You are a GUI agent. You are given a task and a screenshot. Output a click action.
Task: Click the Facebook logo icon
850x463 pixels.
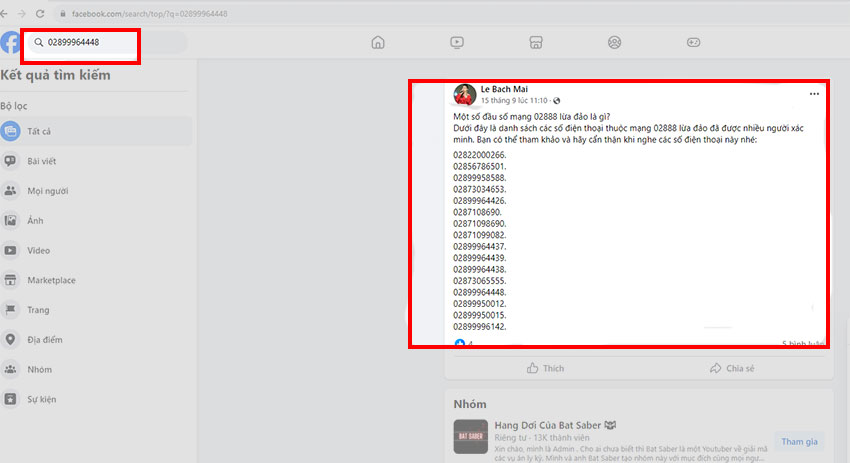coord(10,42)
